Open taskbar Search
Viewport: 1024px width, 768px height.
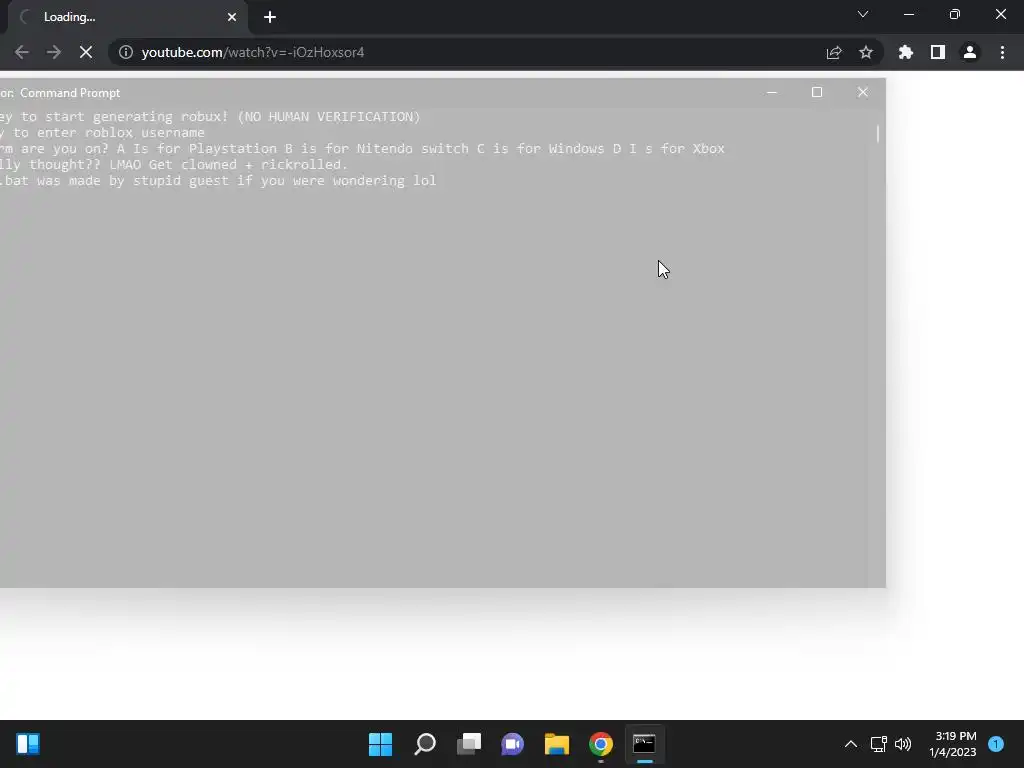tap(425, 744)
